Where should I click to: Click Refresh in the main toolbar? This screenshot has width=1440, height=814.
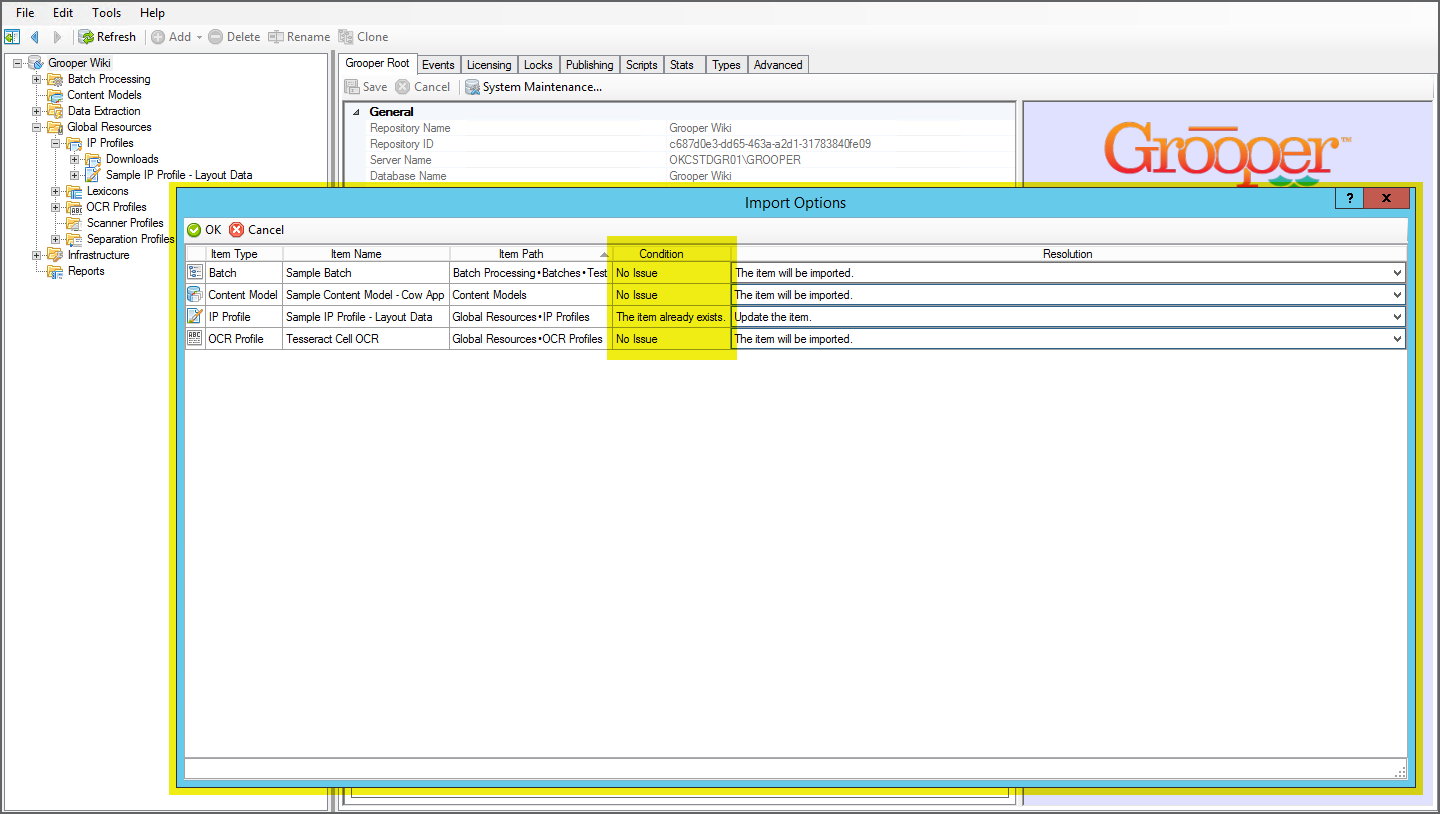[107, 37]
